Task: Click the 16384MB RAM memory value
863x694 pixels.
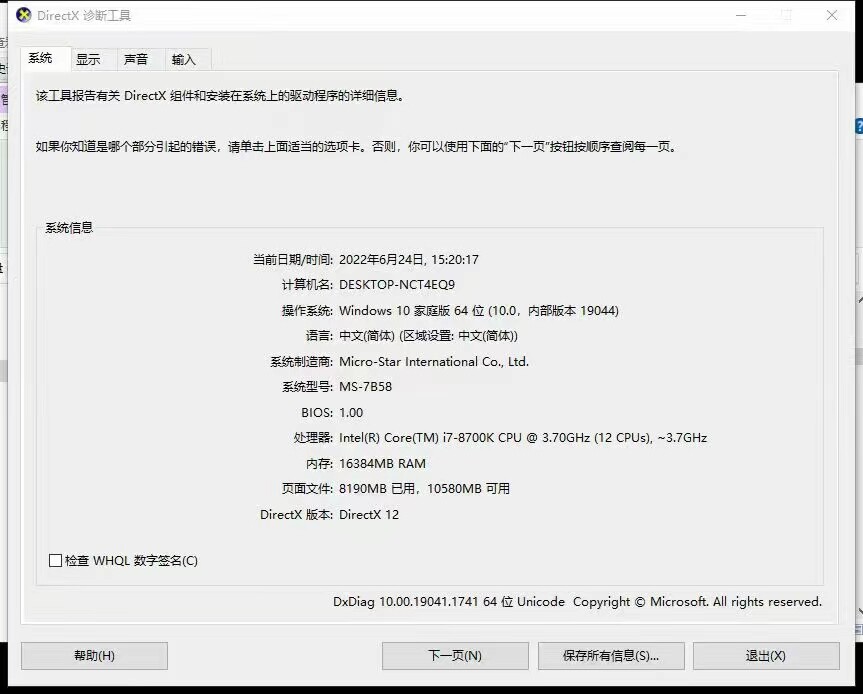Action: point(382,464)
